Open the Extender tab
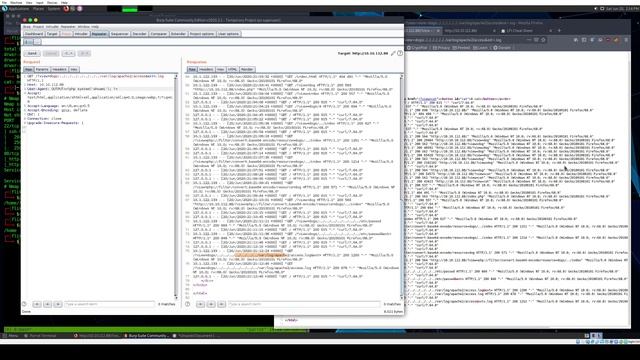Image resolution: width=640 pixels, height=360 pixels. (x=178, y=34)
